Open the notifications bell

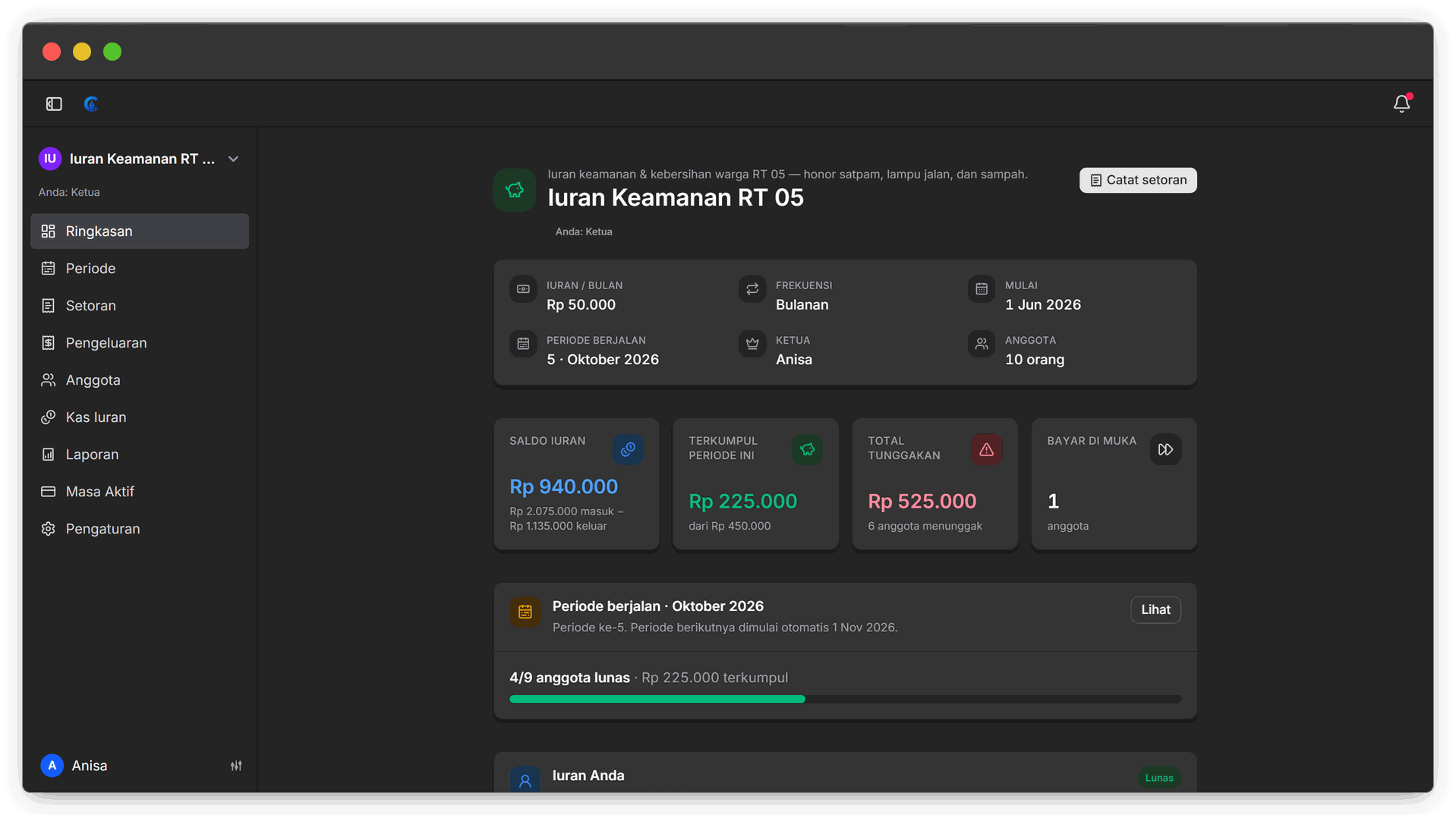(1401, 103)
